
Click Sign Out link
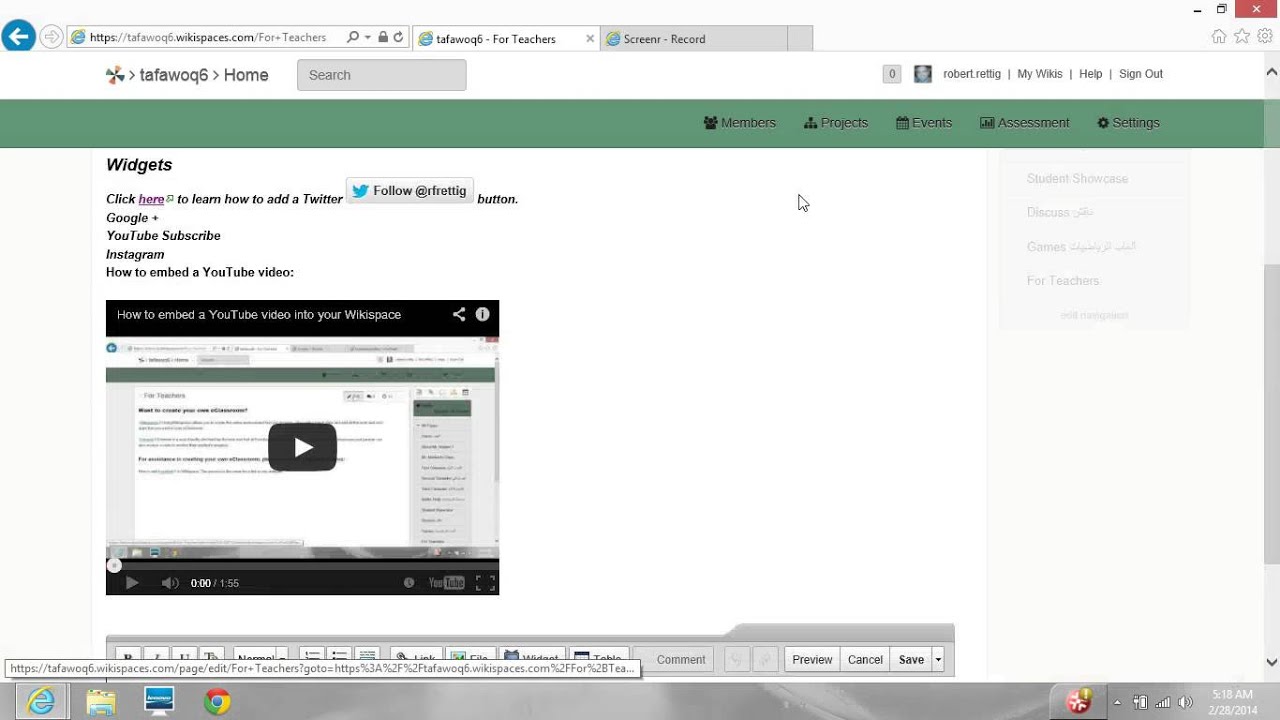[x=1141, y=74]
